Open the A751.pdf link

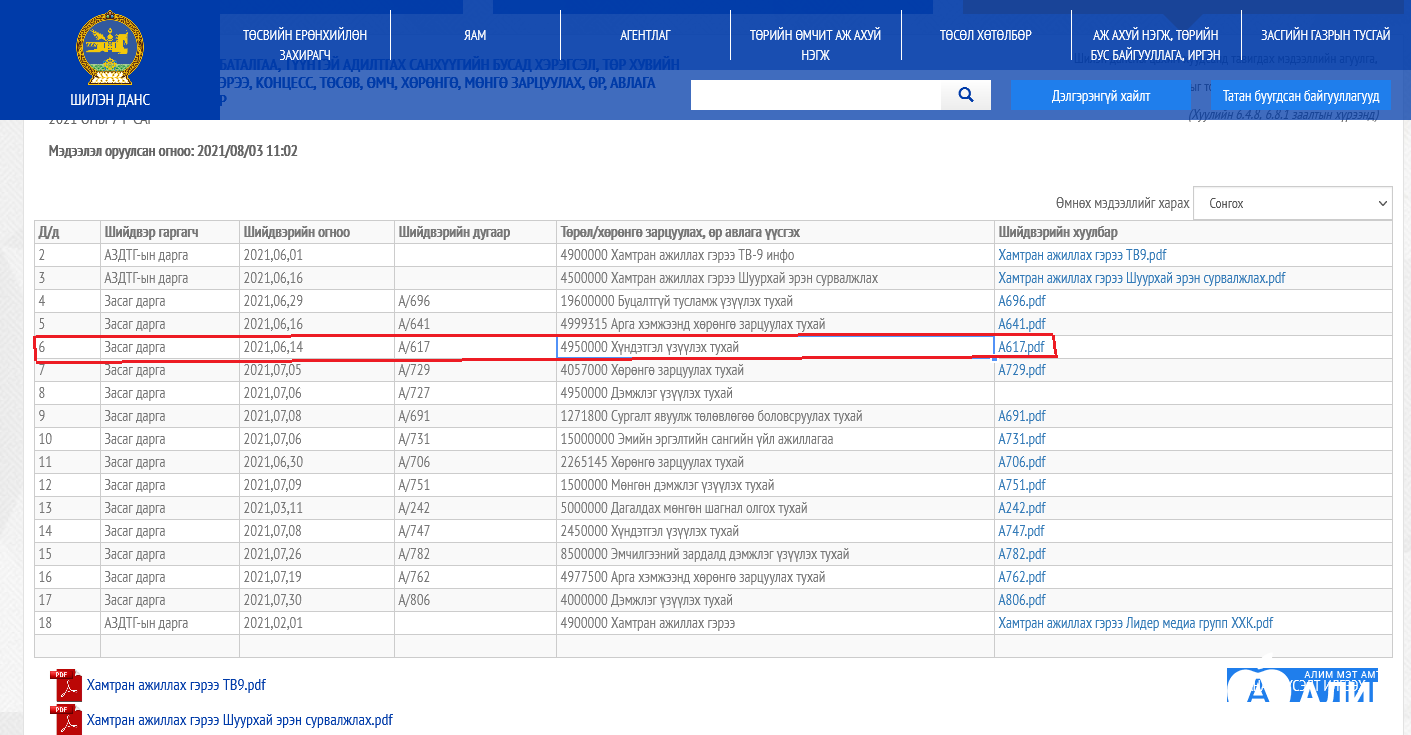click(x=1021, y=485)
